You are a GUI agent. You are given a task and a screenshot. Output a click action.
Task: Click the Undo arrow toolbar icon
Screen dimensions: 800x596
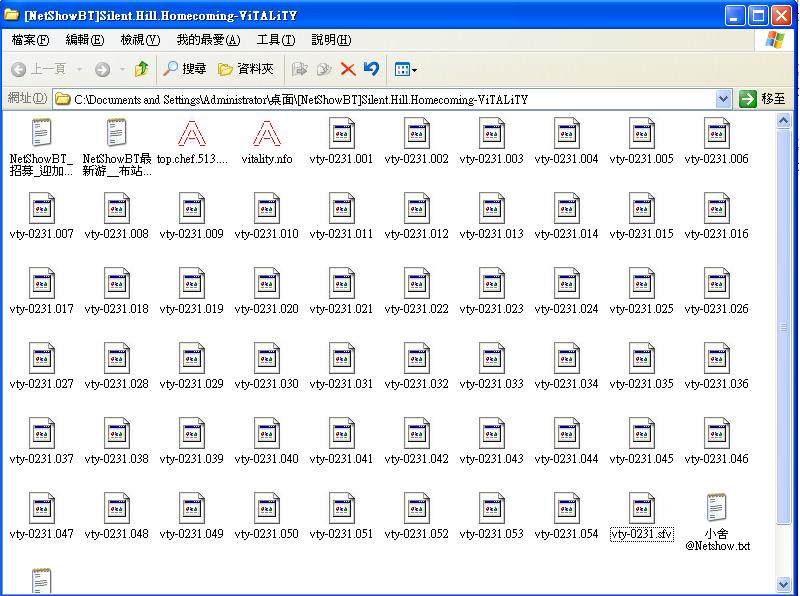pyautogui.click(x=371, y=69)
